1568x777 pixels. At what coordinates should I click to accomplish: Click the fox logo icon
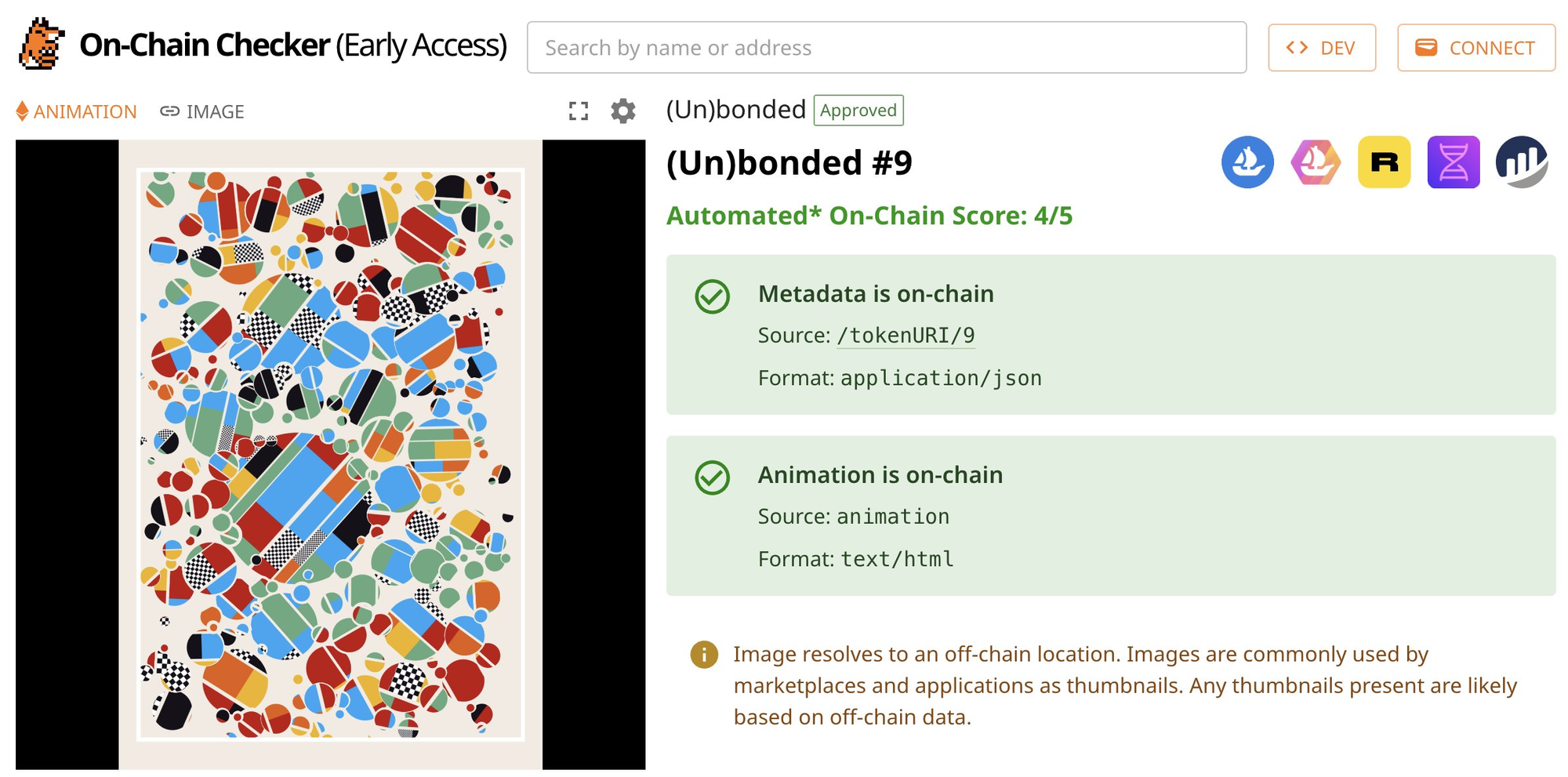point(41,45)
